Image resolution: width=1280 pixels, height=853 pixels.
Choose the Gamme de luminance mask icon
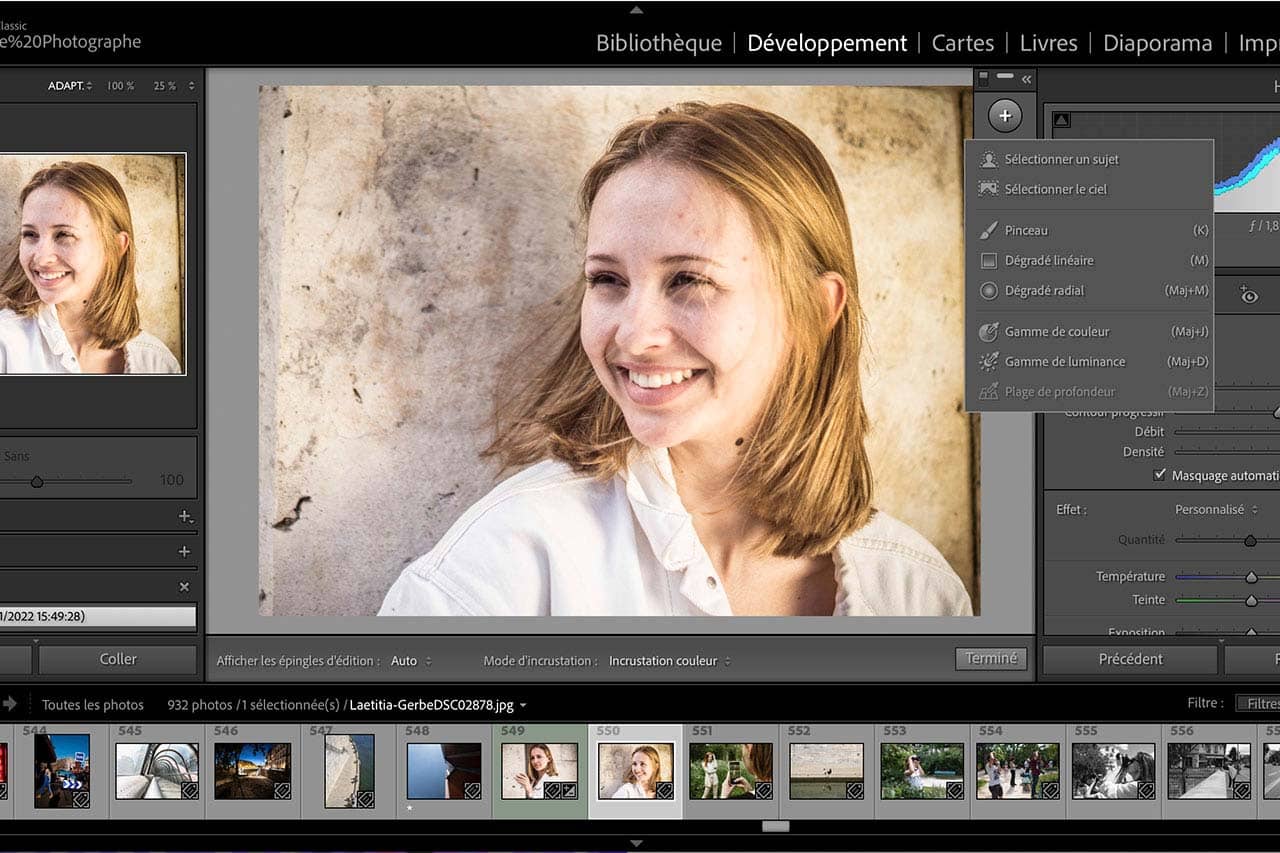pyautogui.click(x=988, y=361)
